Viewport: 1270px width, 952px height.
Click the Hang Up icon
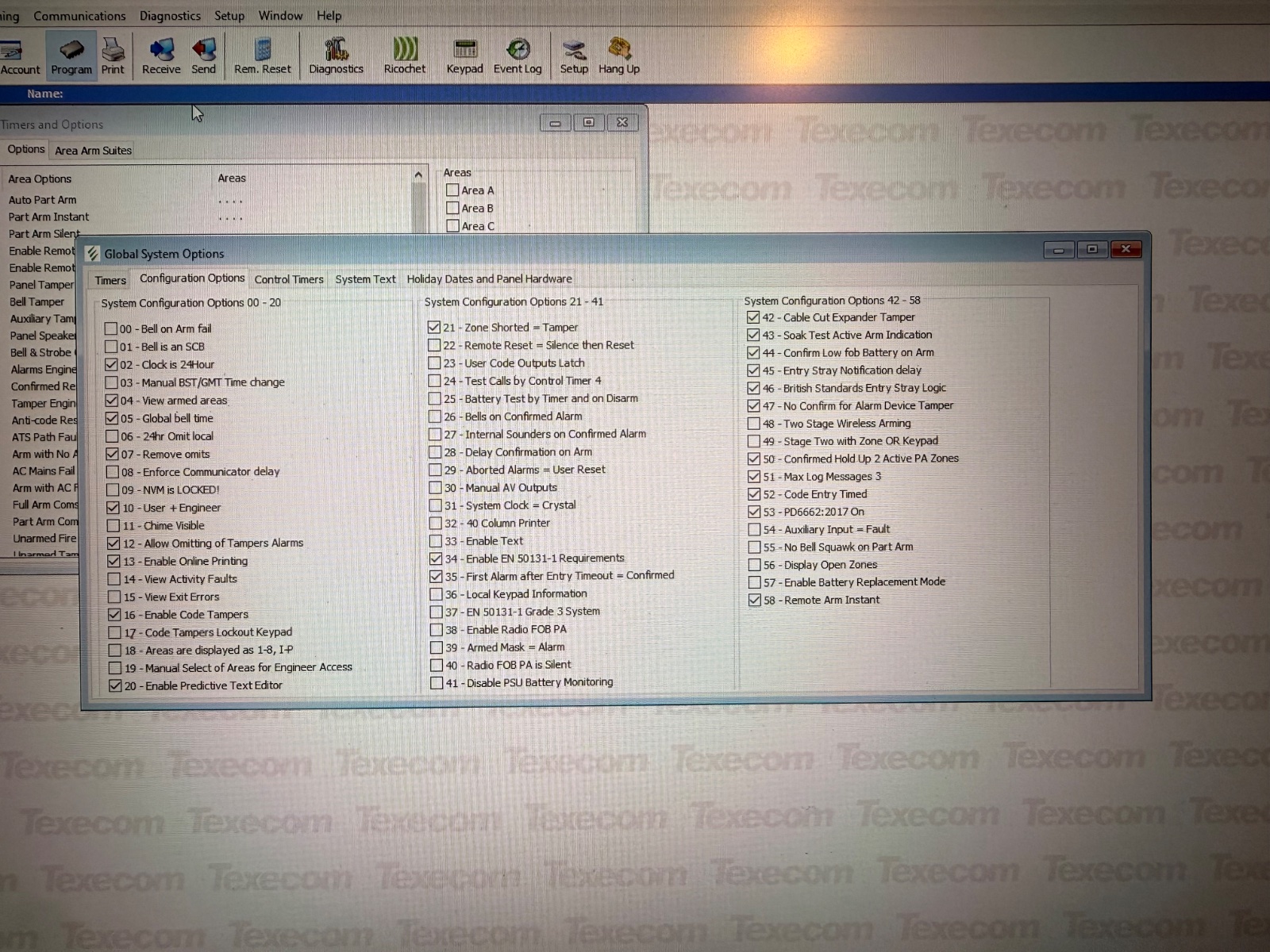coord(619,56)
